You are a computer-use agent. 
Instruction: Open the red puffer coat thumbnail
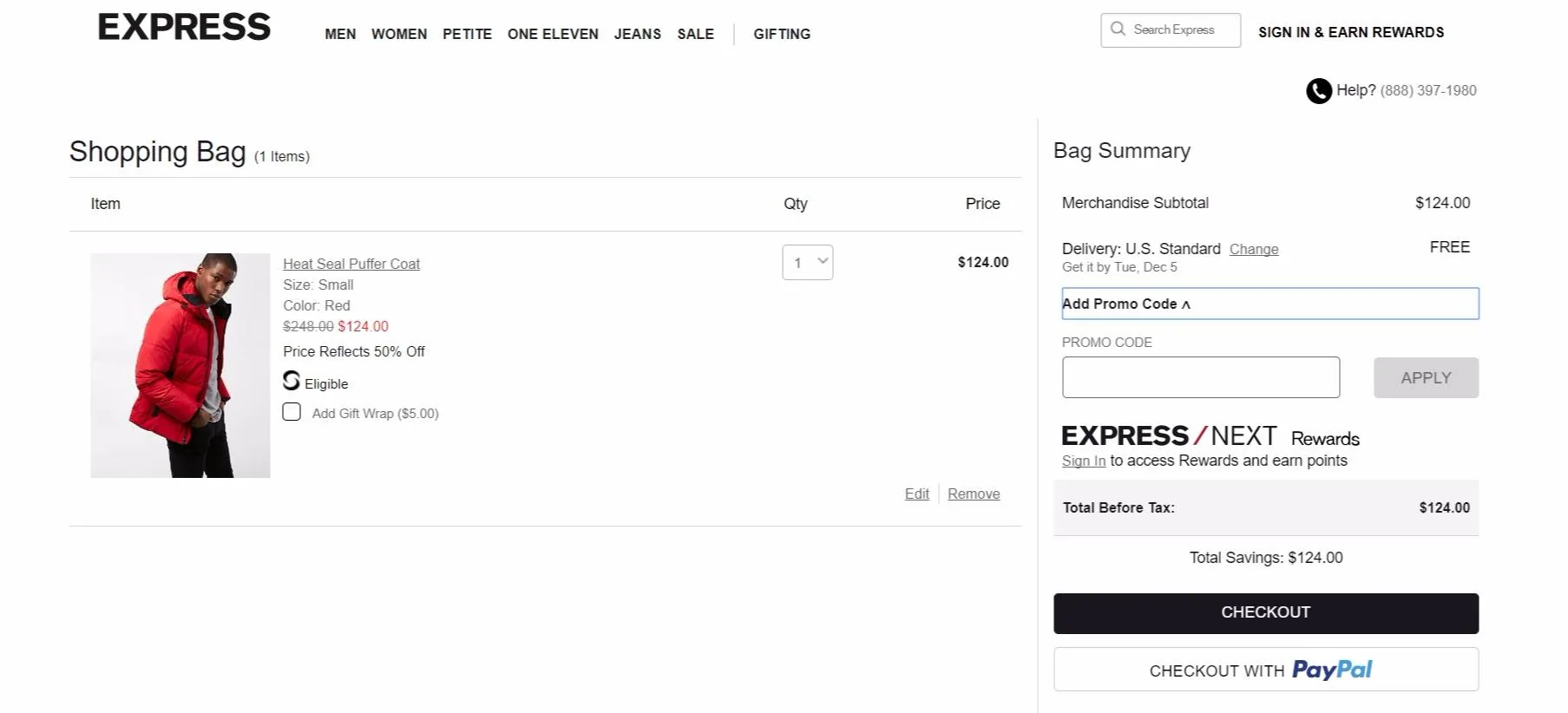point(180,365)
